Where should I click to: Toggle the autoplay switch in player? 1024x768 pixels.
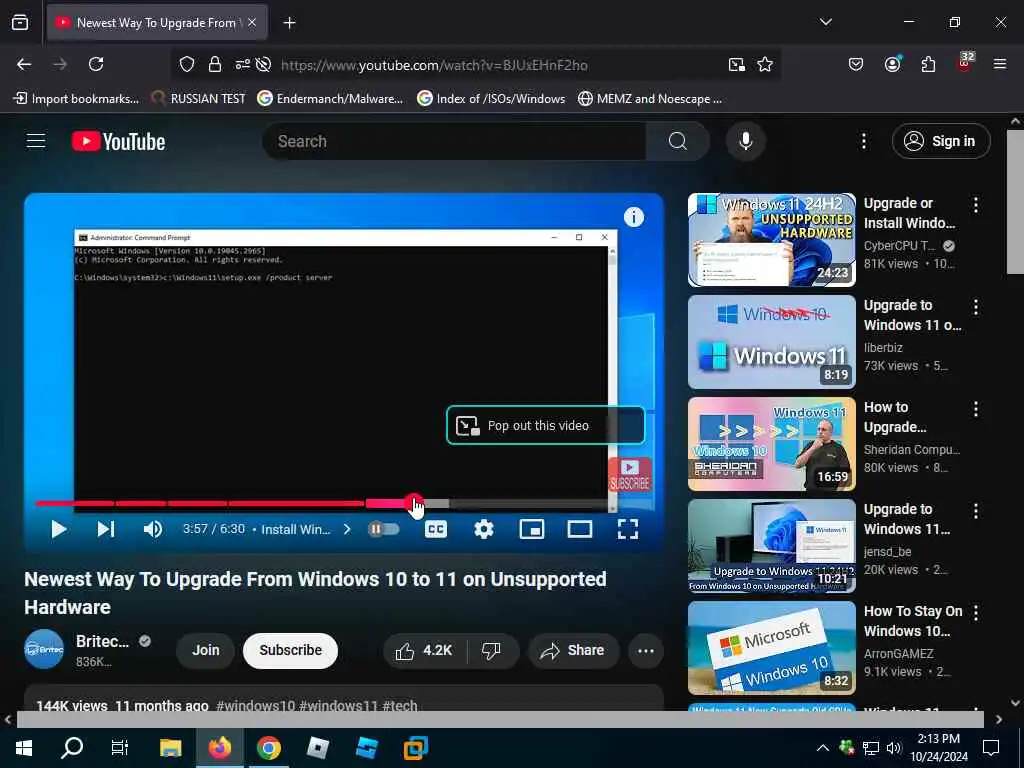(x=384, y=529)
